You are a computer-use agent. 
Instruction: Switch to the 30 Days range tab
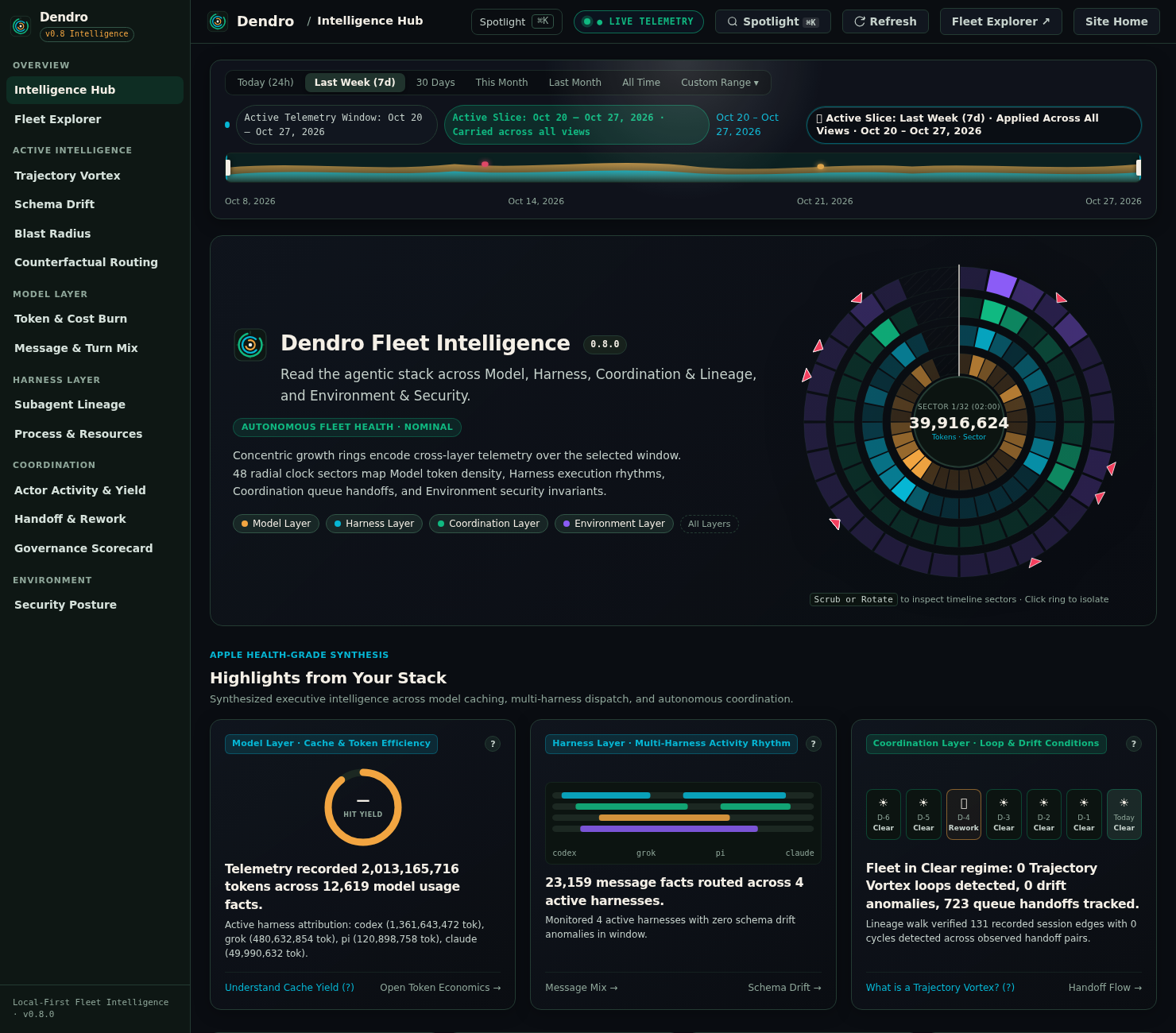point(435,83)
